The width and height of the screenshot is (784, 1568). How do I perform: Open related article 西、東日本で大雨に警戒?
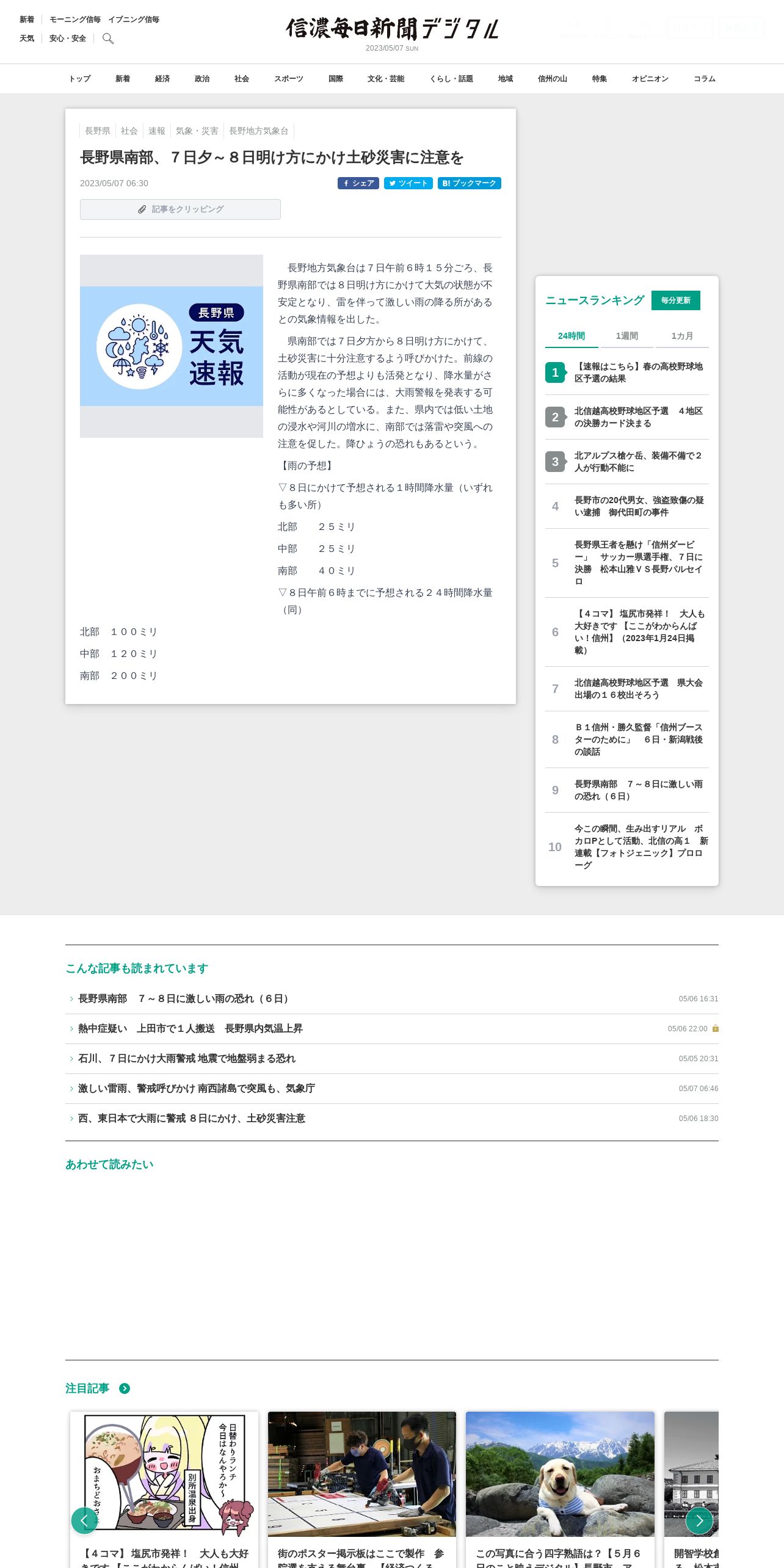point(392,1119)
